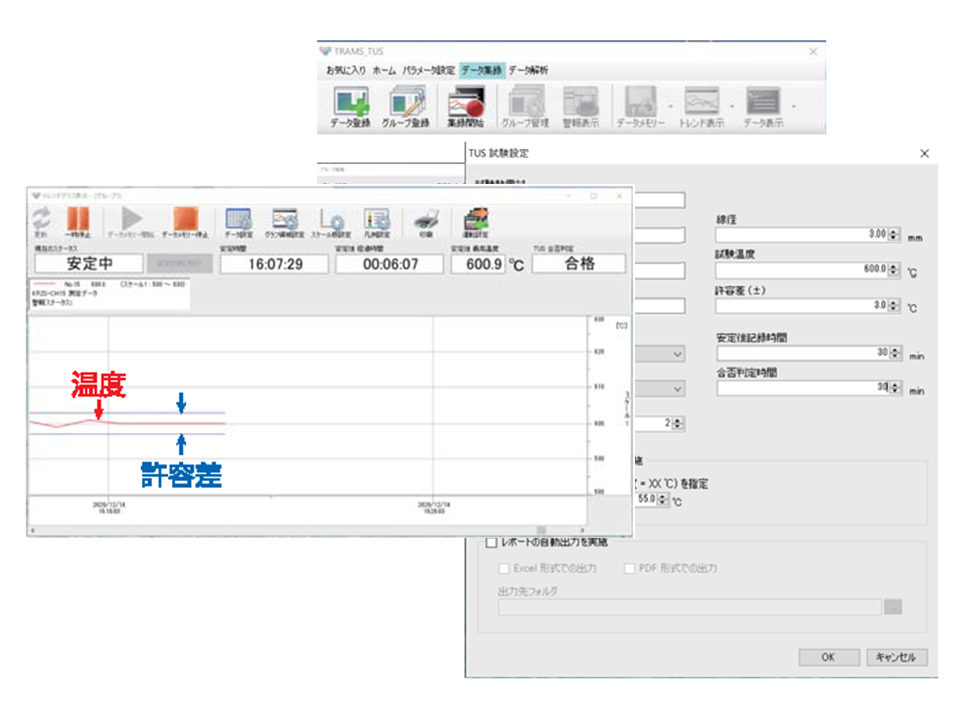The height and width of the screenshot is (720, 960).
Task: Click spinner arrows of 合否判定時間 field
Action: pos(895,388)
